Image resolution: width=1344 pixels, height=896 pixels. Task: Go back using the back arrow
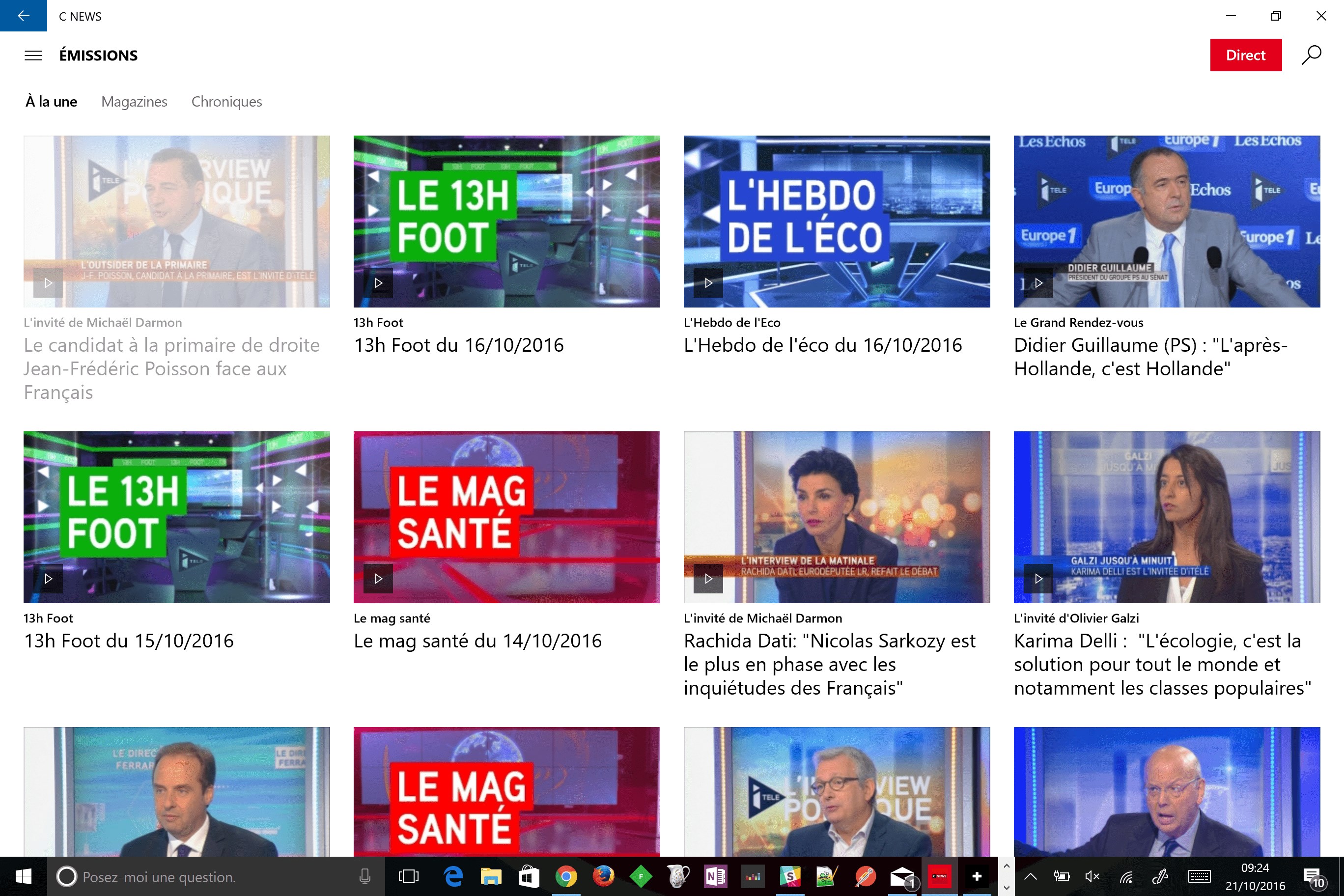tap(24, 15)
